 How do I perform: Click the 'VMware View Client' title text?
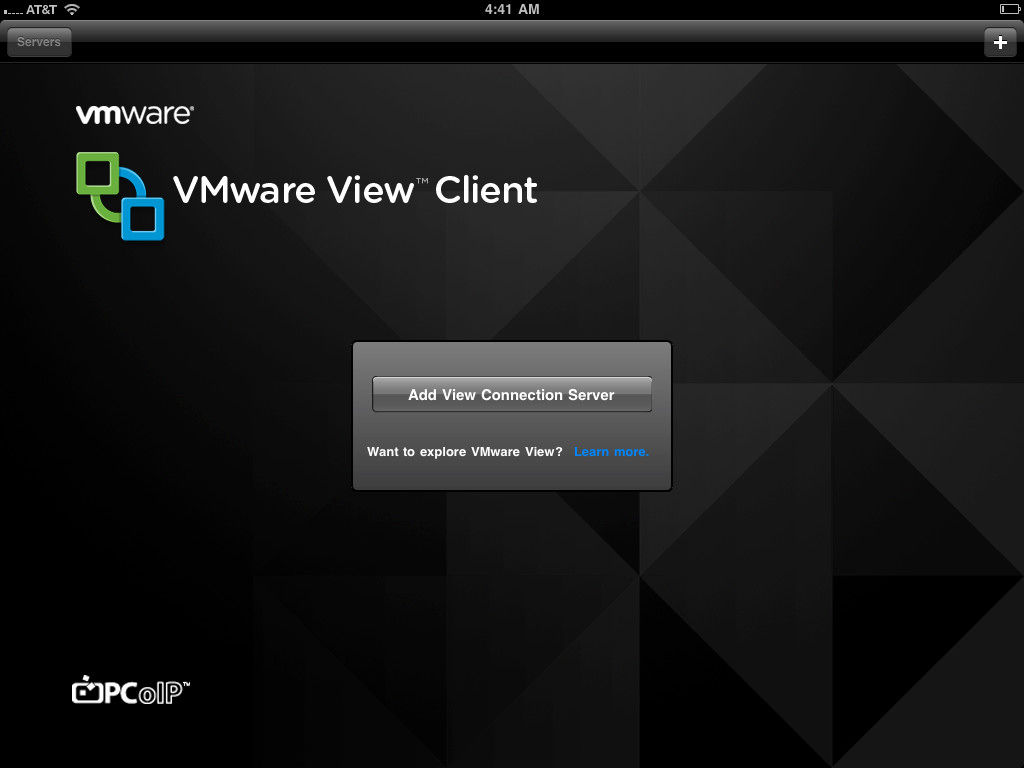[x=355, y=190]
